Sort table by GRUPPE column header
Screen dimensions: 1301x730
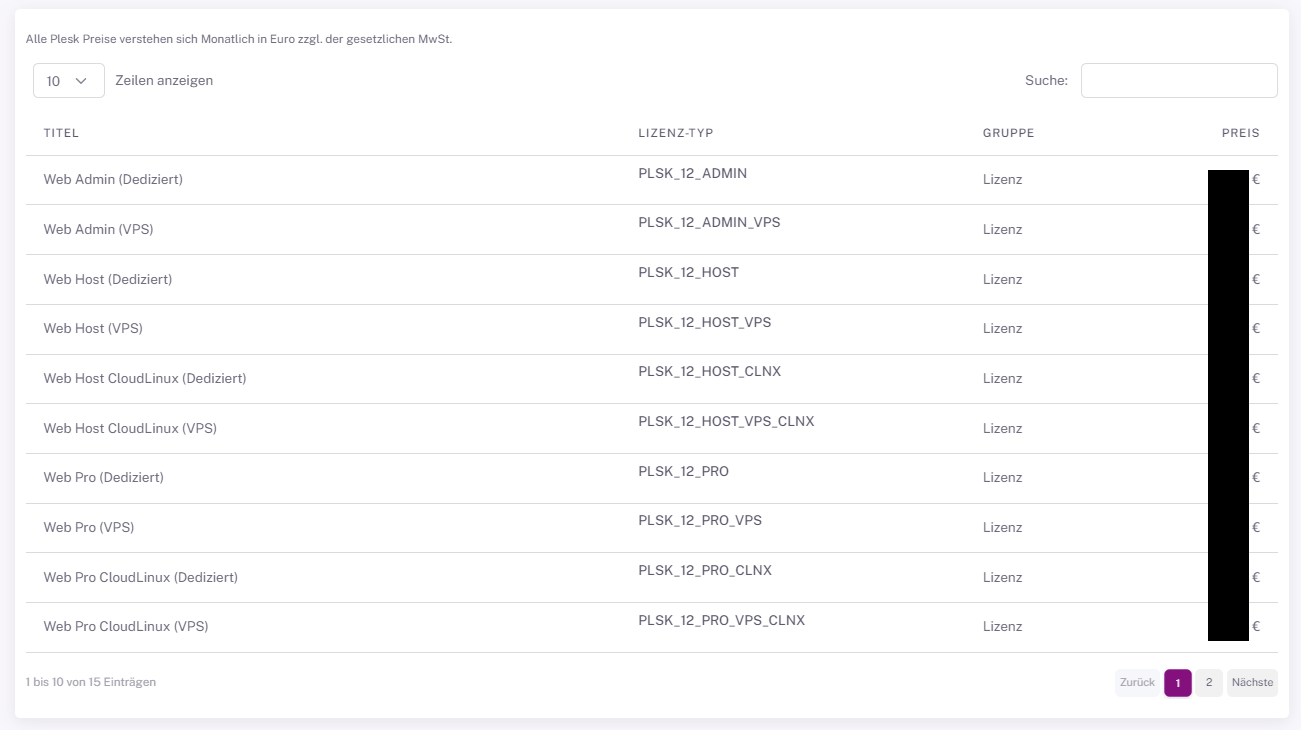click(1008, 133)
